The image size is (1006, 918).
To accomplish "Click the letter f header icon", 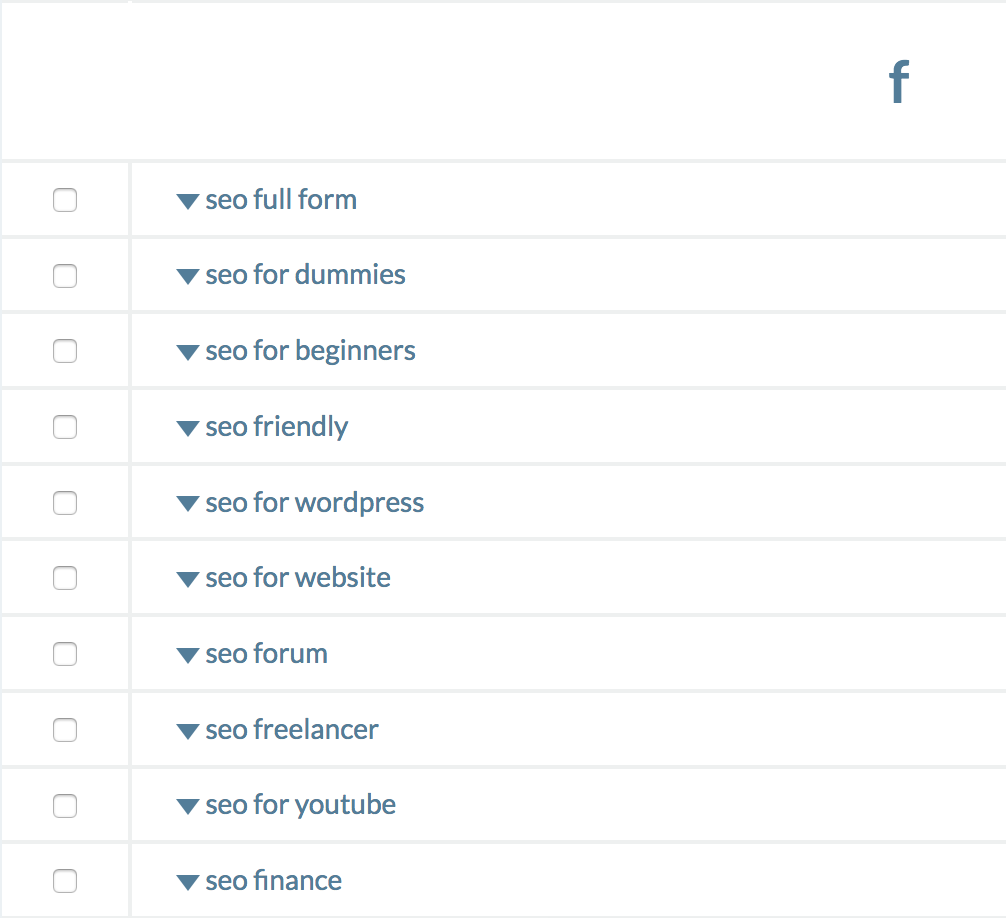I will [x=899, y=81].
